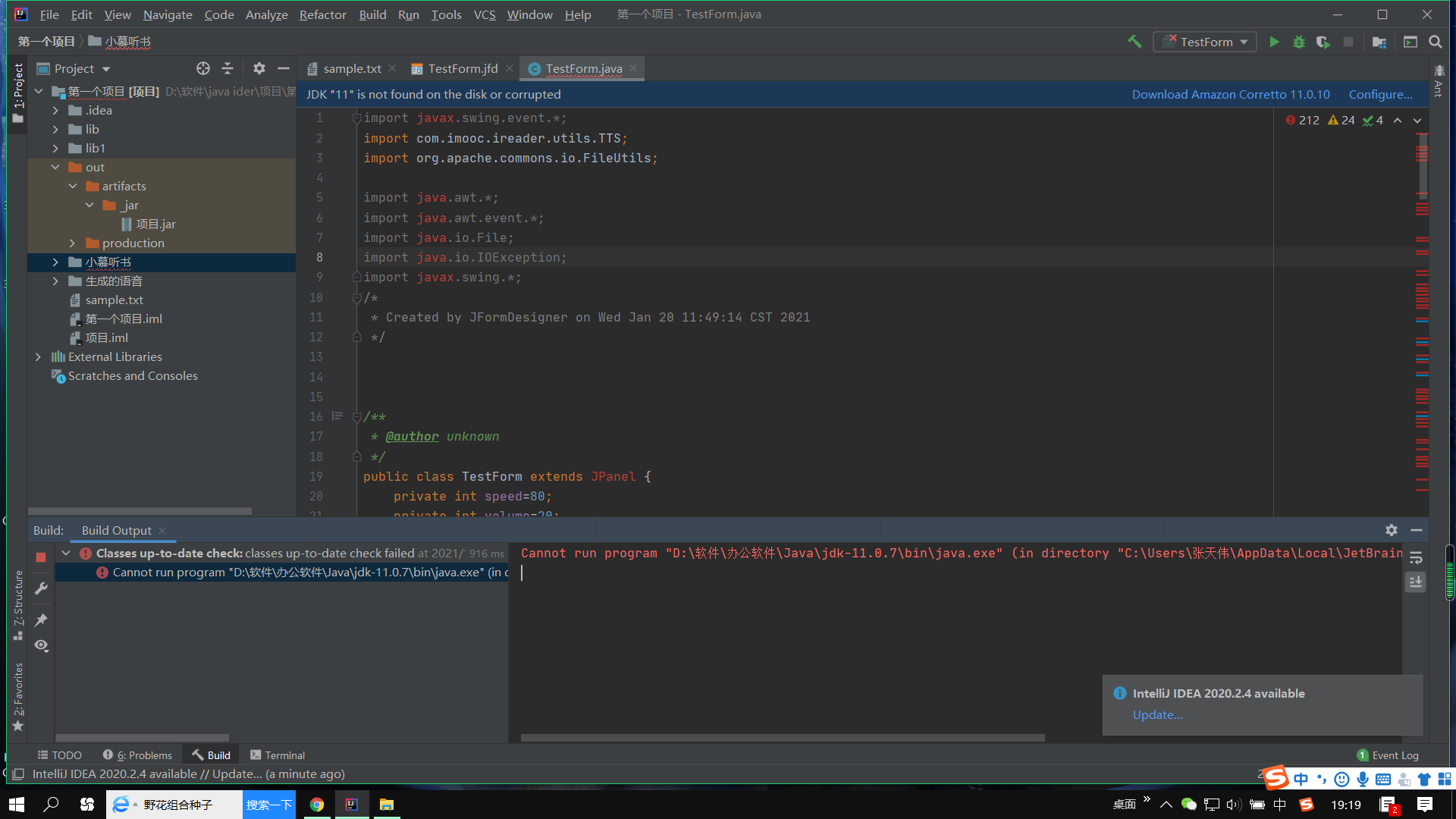The width and height of the screenshot is (1456, 819).
Task: Collapse the artifacts folder
Action: pyautogui.click(x=73, y=187)
